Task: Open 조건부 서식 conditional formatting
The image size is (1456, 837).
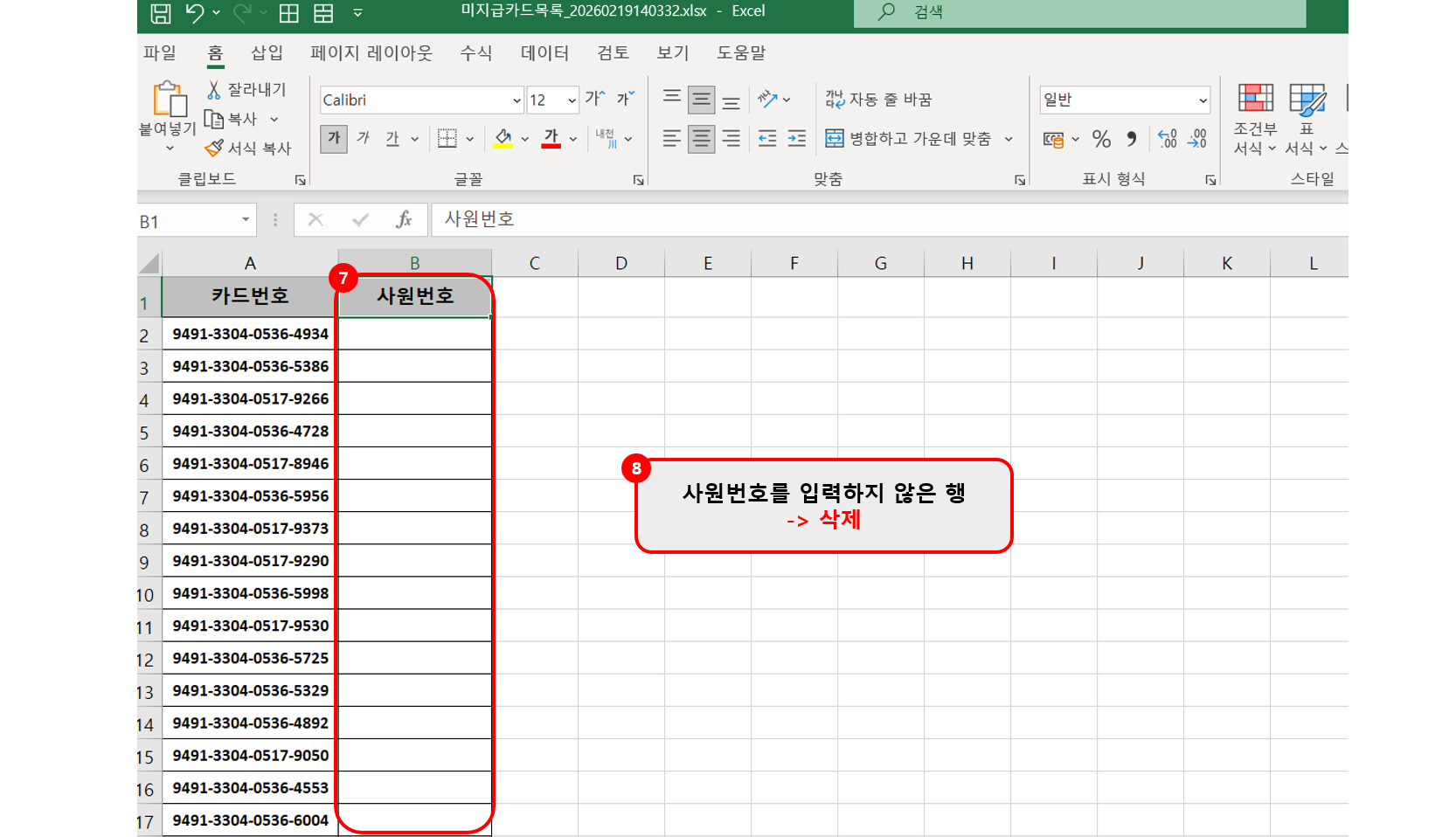Action: pos(1255,120)
